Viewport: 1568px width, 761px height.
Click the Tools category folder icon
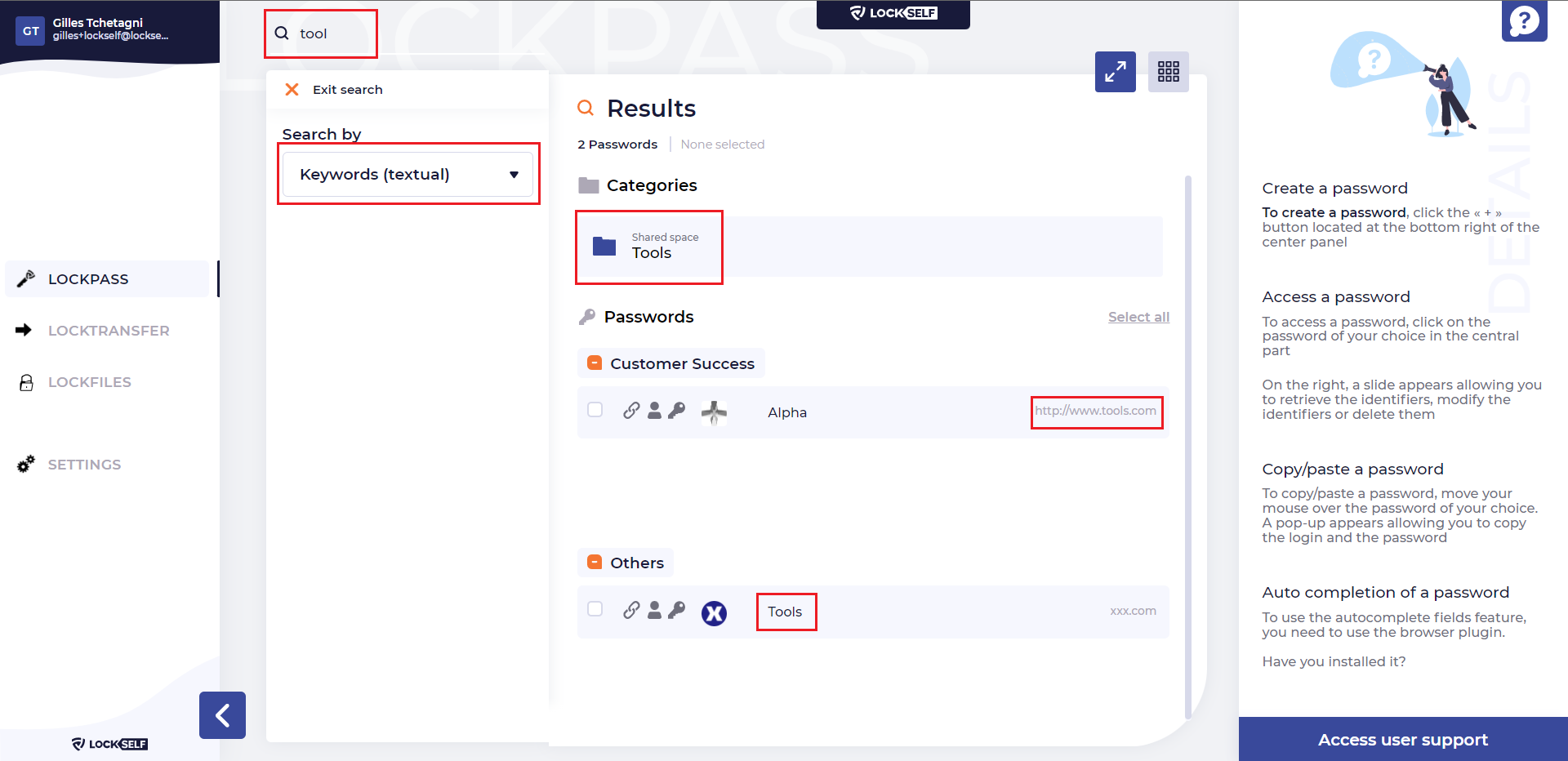click(604, 246)
